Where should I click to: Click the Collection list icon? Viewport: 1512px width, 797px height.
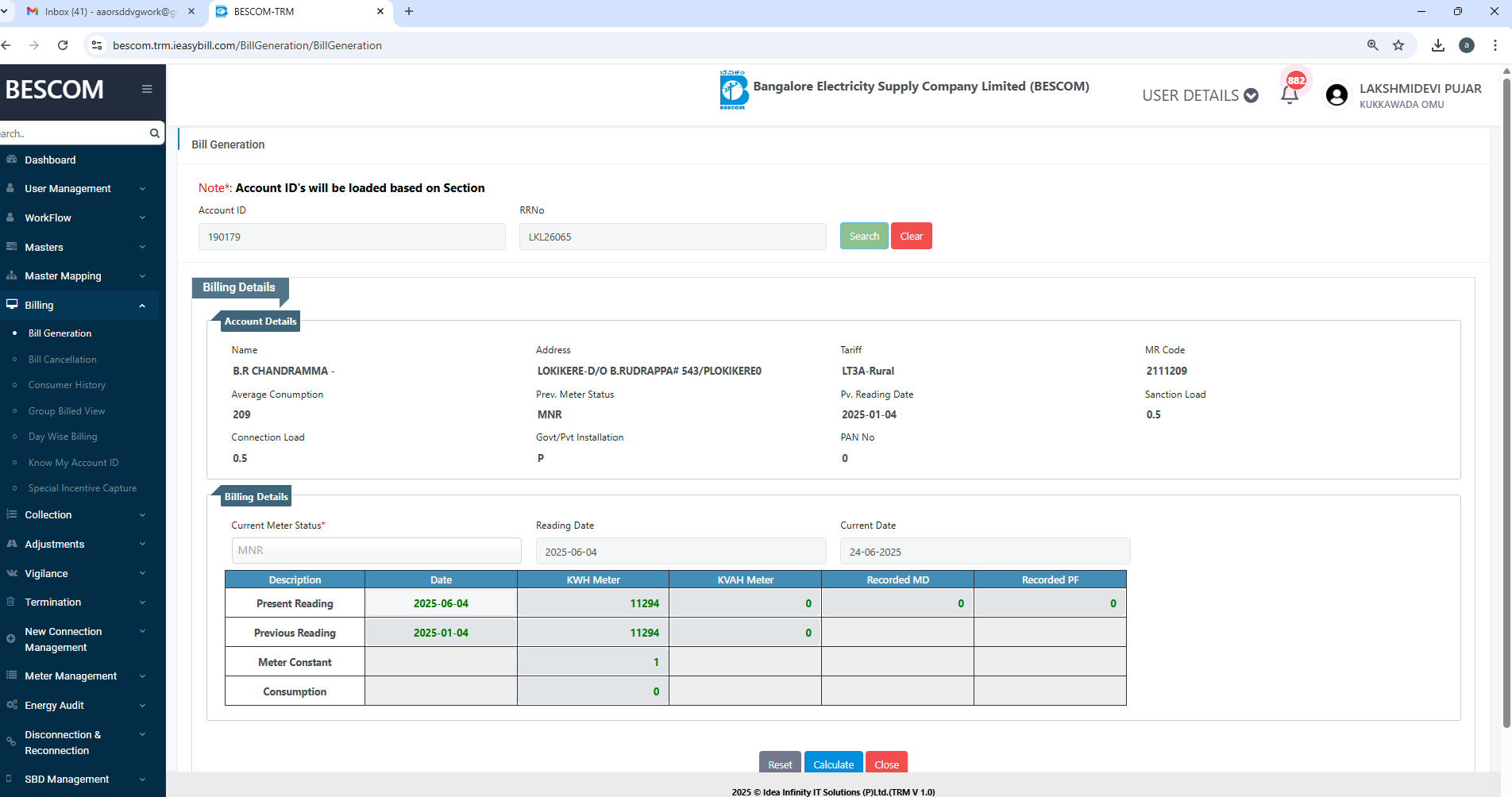click(11, 514)
